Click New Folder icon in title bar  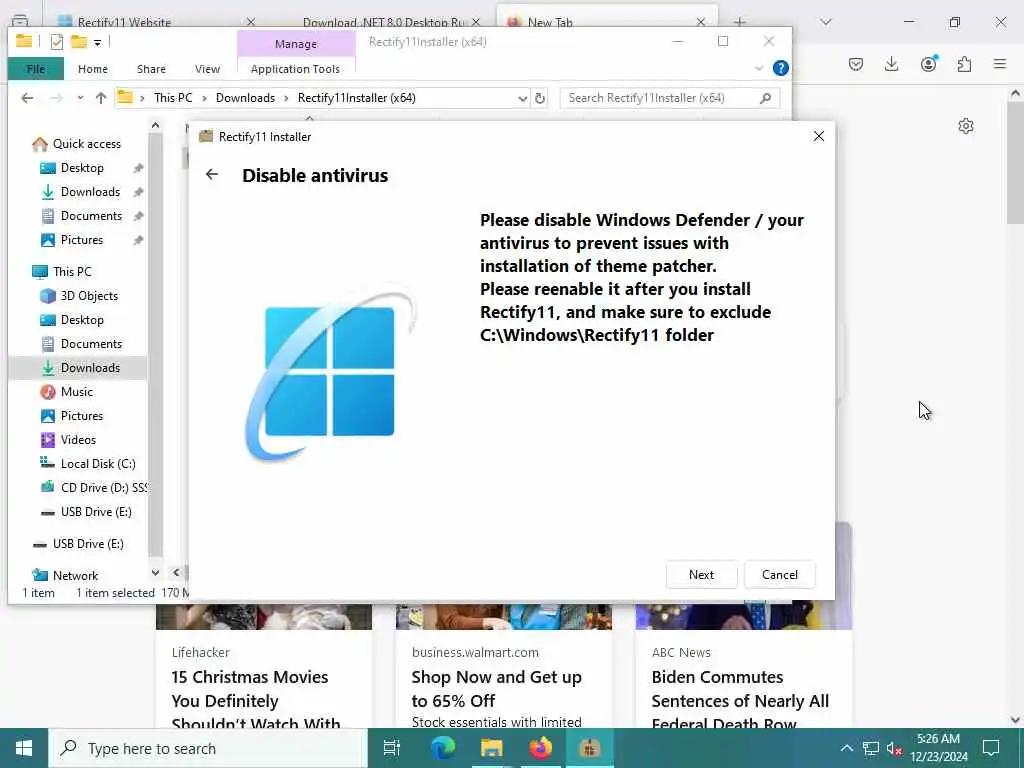(x=79, y=42)
